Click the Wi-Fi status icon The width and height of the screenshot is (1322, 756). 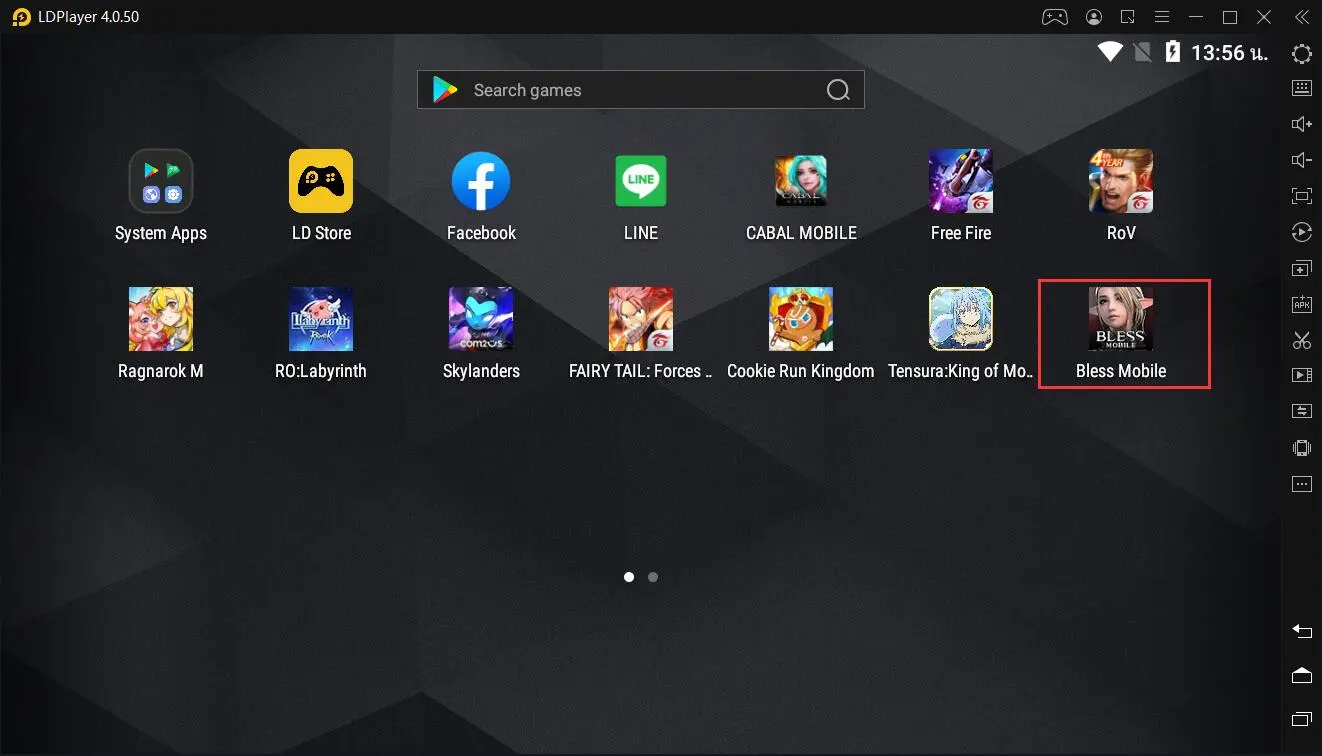pyautogui.click(x=1110, y=52)
